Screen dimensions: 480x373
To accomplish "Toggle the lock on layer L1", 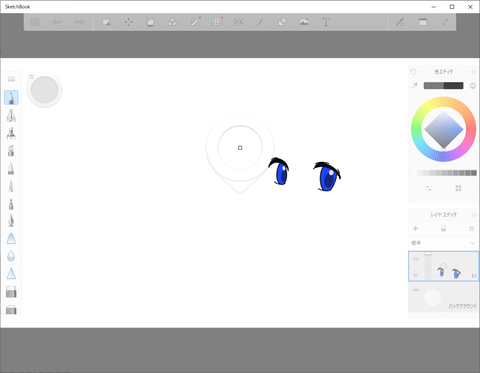I will click(416, 274).
